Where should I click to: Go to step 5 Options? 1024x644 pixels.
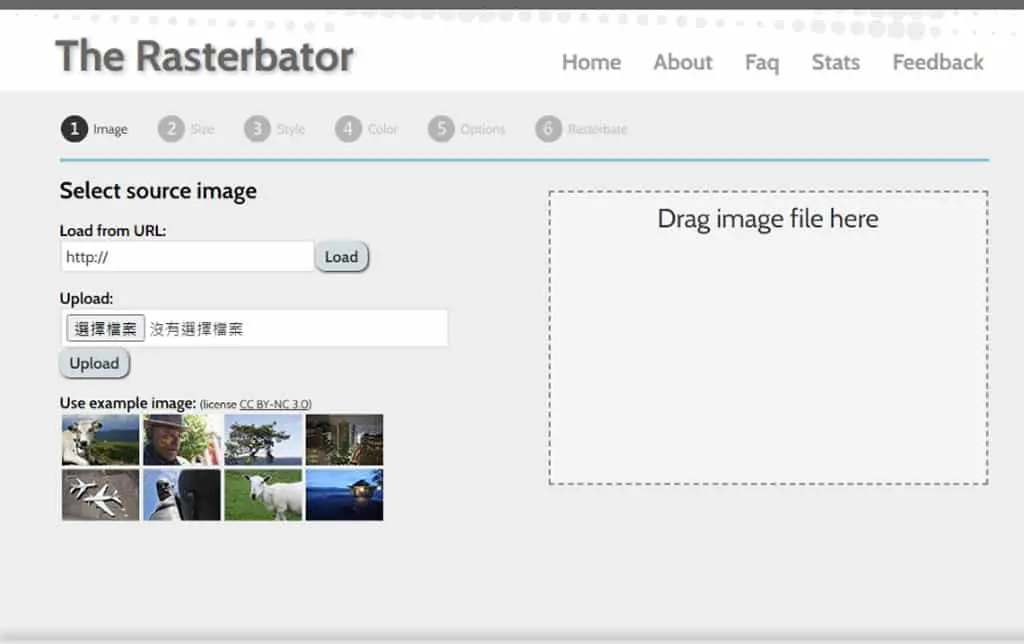466,129
